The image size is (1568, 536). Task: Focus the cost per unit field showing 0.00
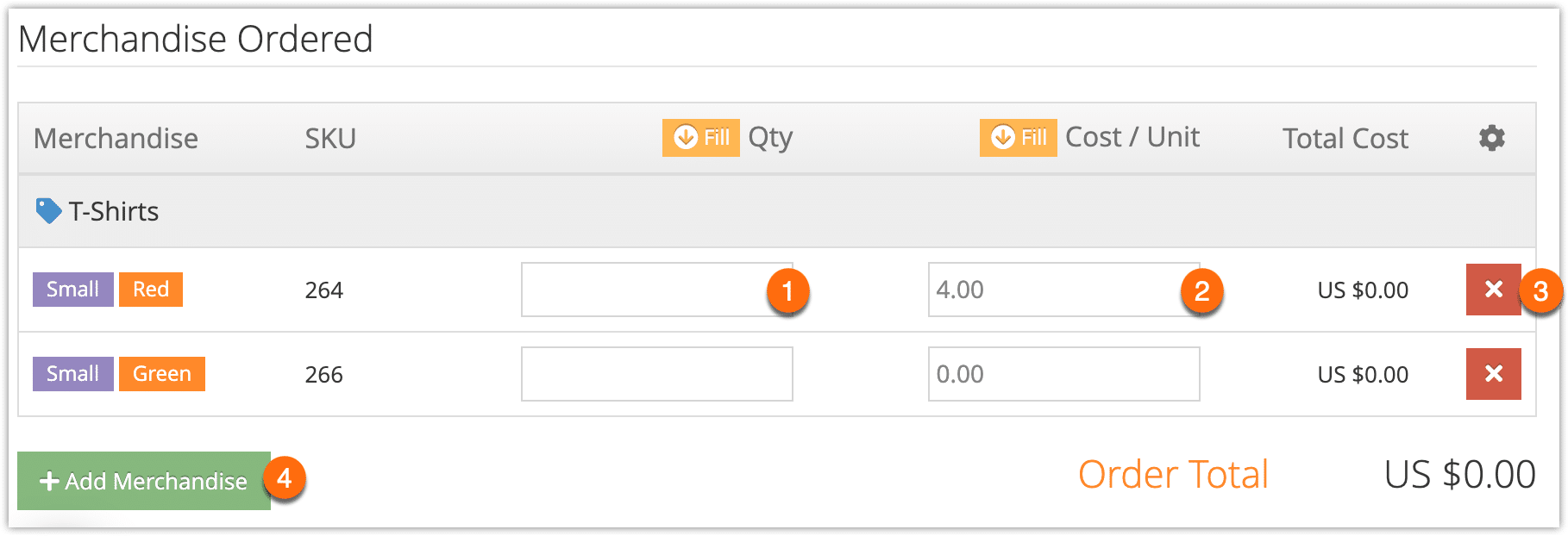[x=1063, y=374]
